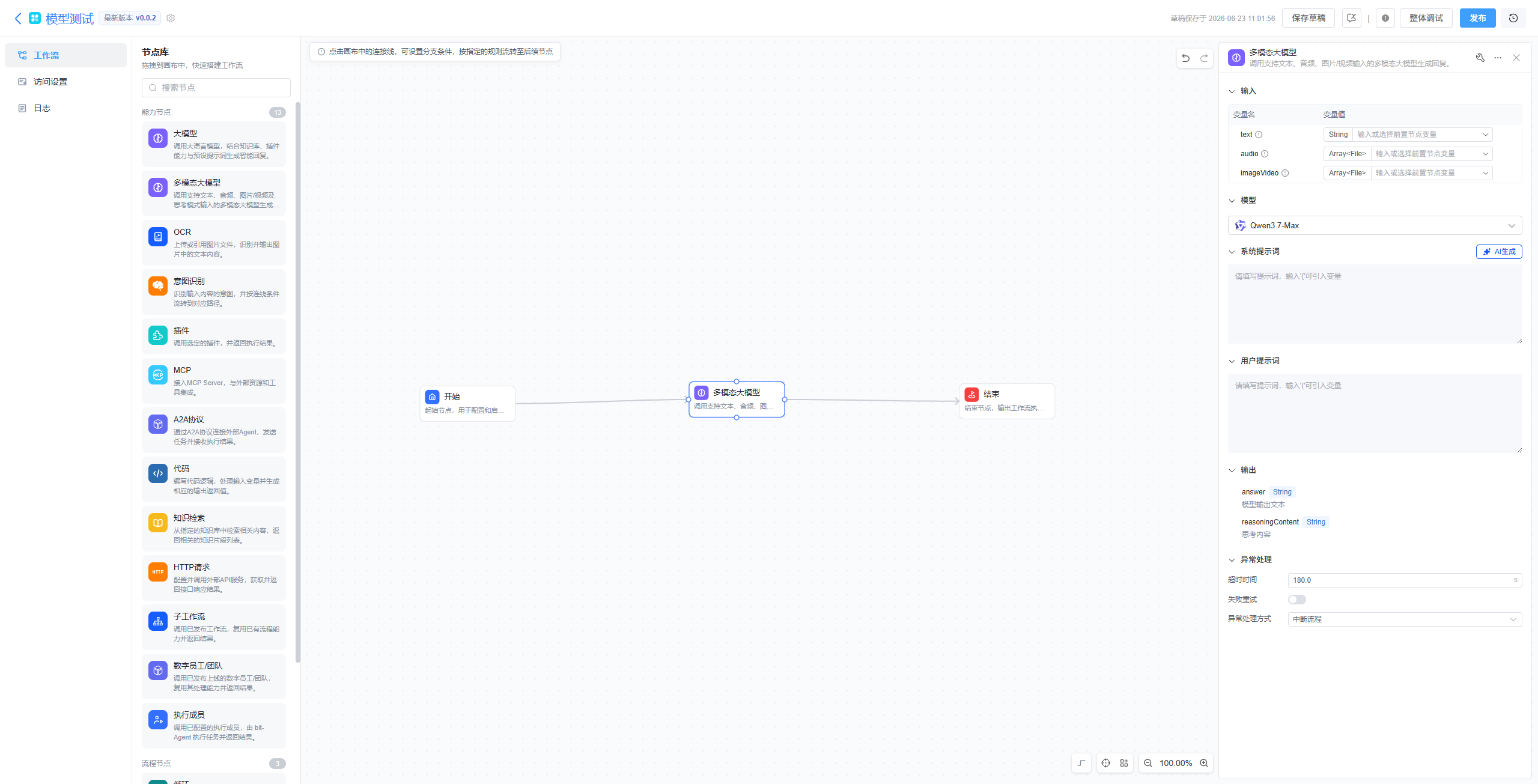Viewport: 1538px width, 784px height.
Task: Focus the 搜索节点 search field
Action: click(216, 88)
